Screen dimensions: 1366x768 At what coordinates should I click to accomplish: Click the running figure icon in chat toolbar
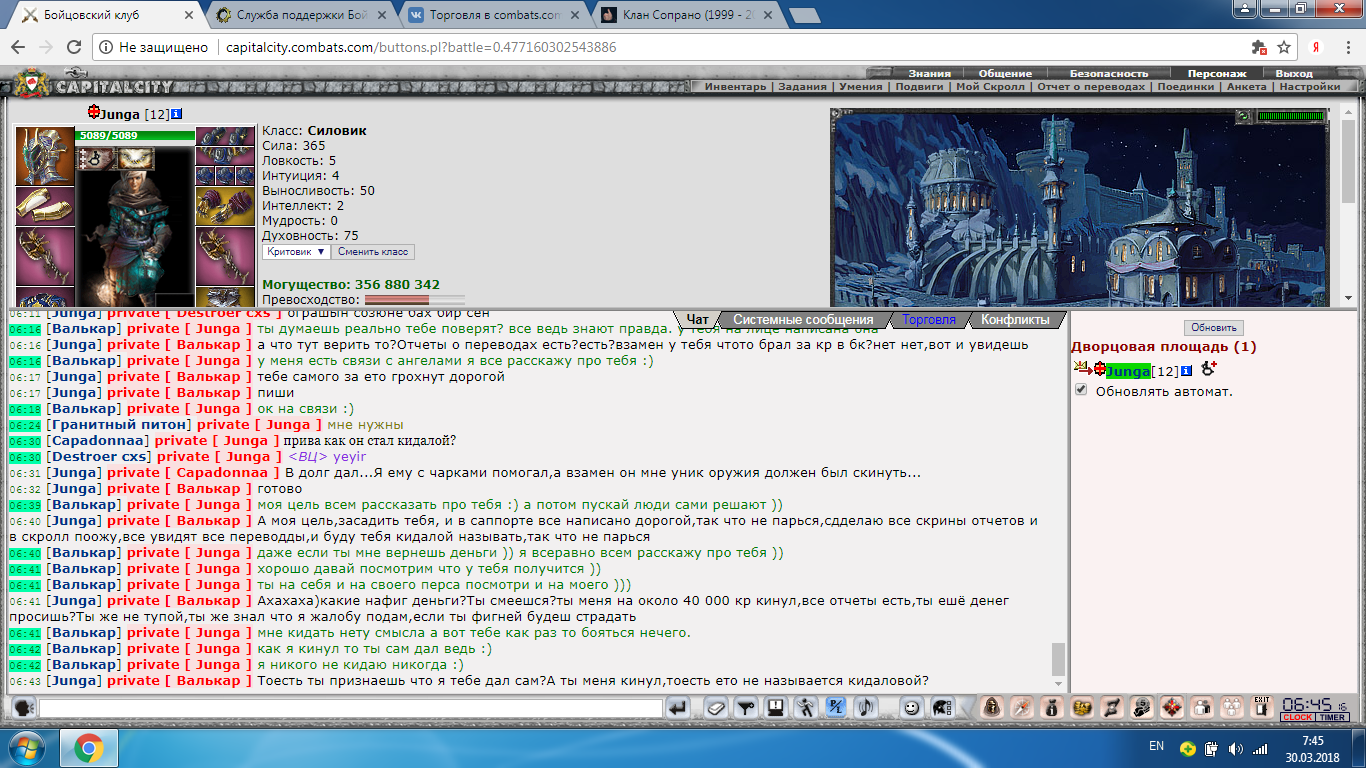pos(806,708)
